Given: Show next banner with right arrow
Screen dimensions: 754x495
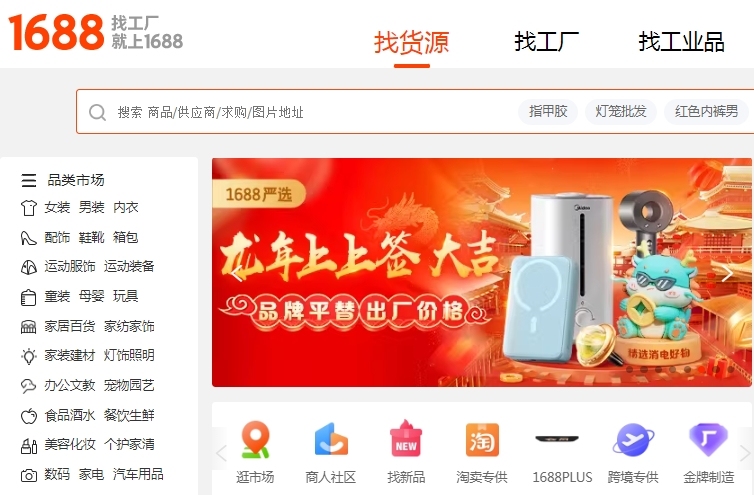Looking at the screenshot, I should coord(727,273).
